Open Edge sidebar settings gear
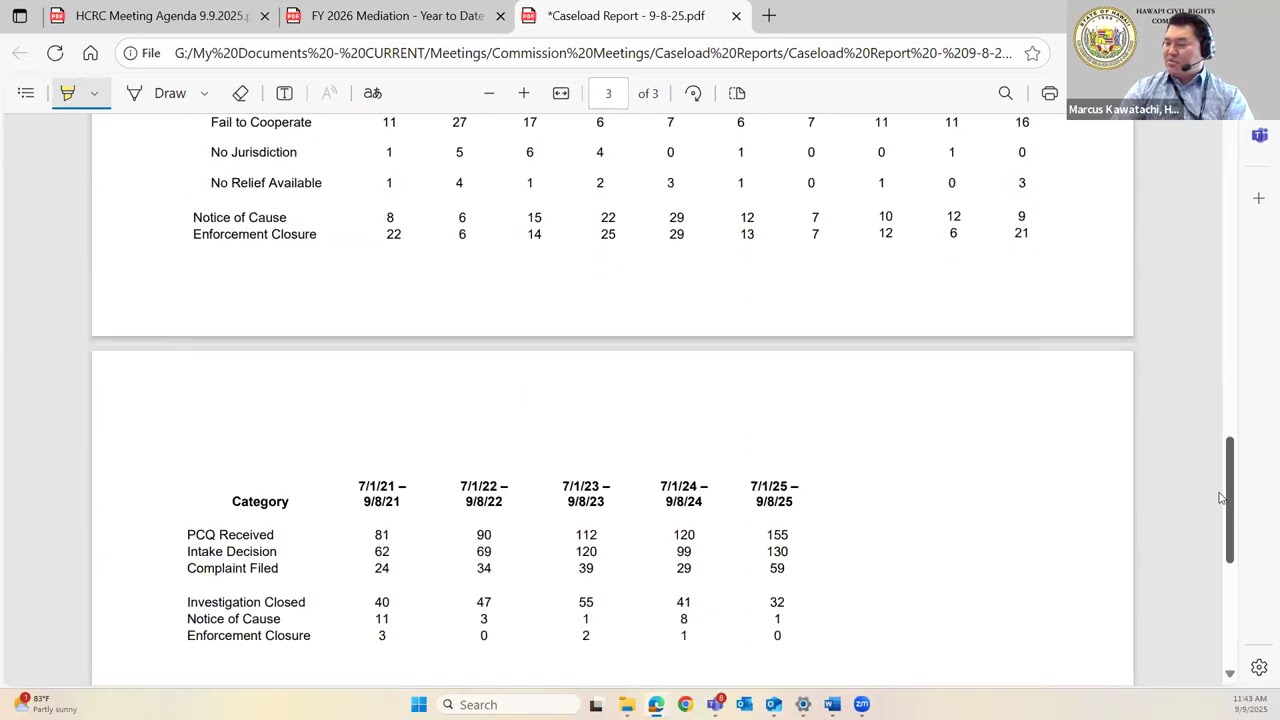 [x=1259, y=667]
